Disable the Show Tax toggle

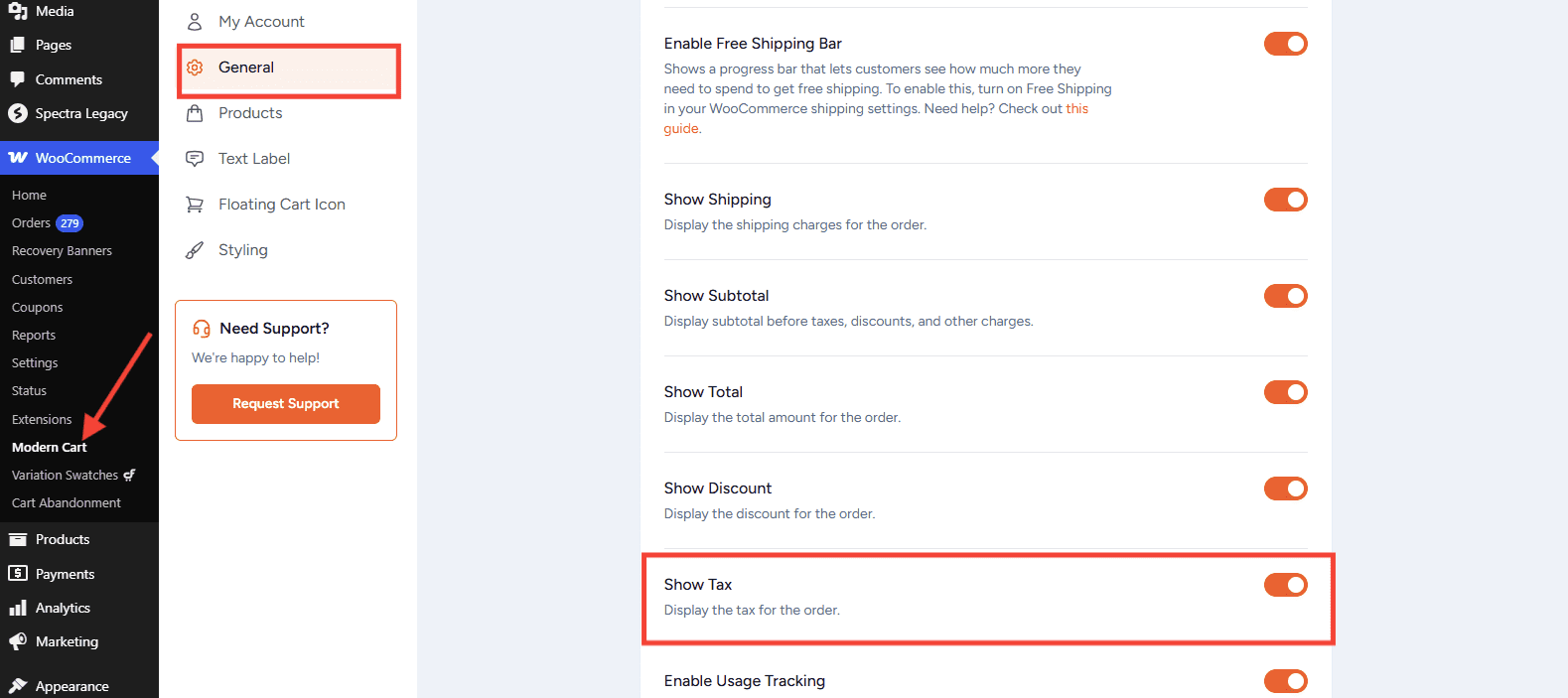click(x=1285, y=585)
